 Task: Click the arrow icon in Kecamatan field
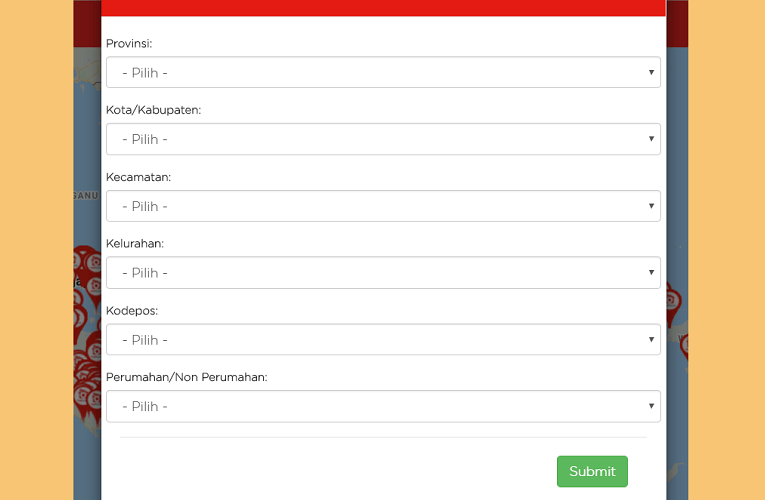651,206
